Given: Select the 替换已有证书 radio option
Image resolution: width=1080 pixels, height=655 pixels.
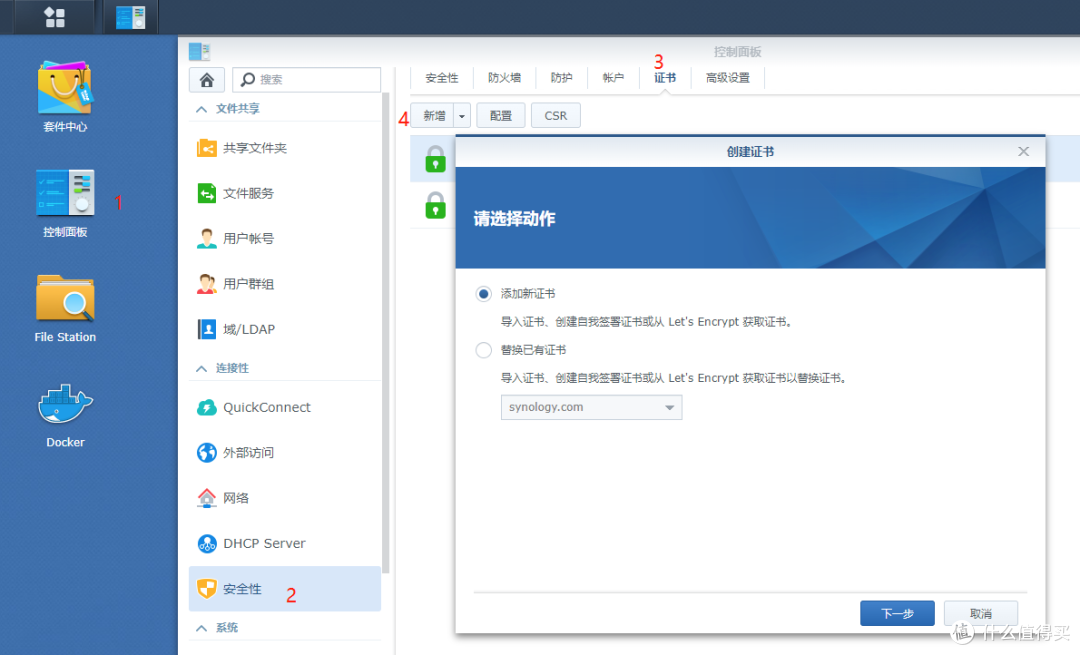Looking at the screenshot, I should [x=483, y=350].
